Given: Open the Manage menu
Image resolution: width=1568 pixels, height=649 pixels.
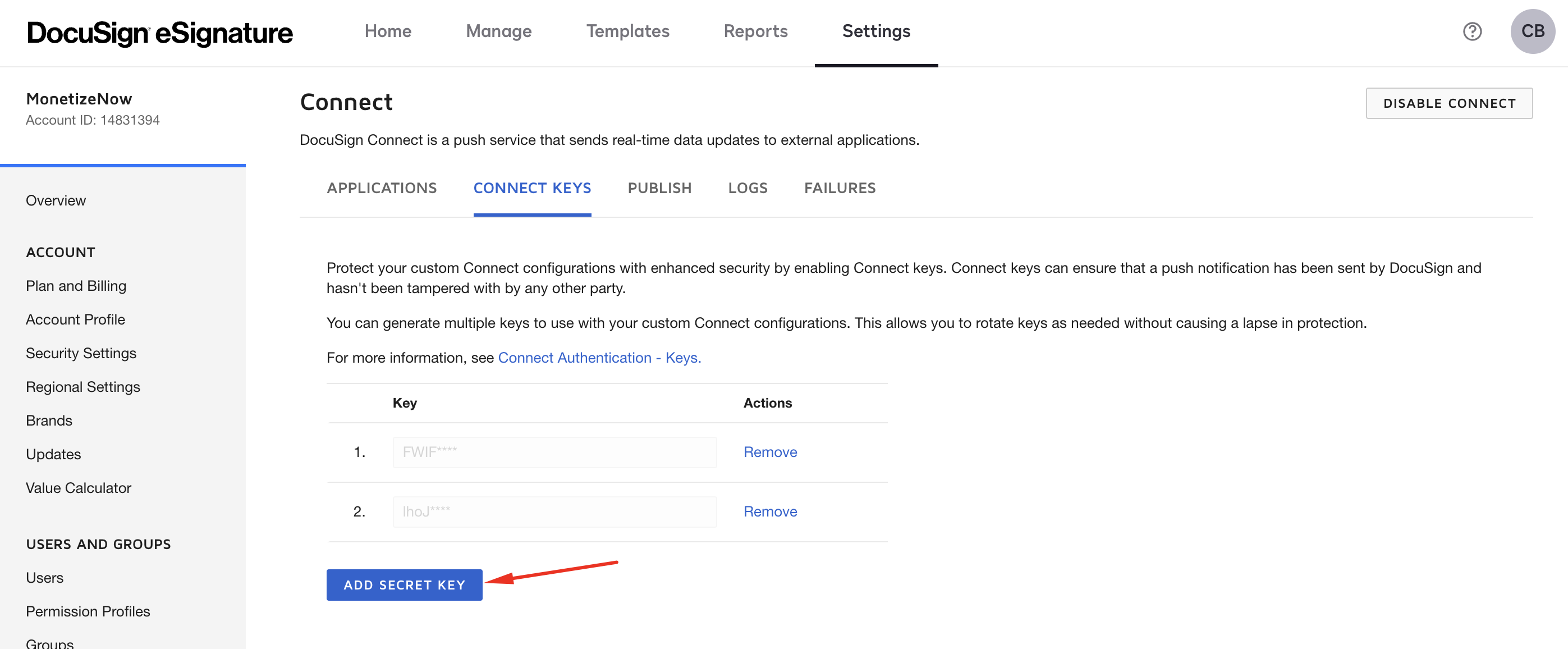Looking at the screenshot, I should [498, 31].
